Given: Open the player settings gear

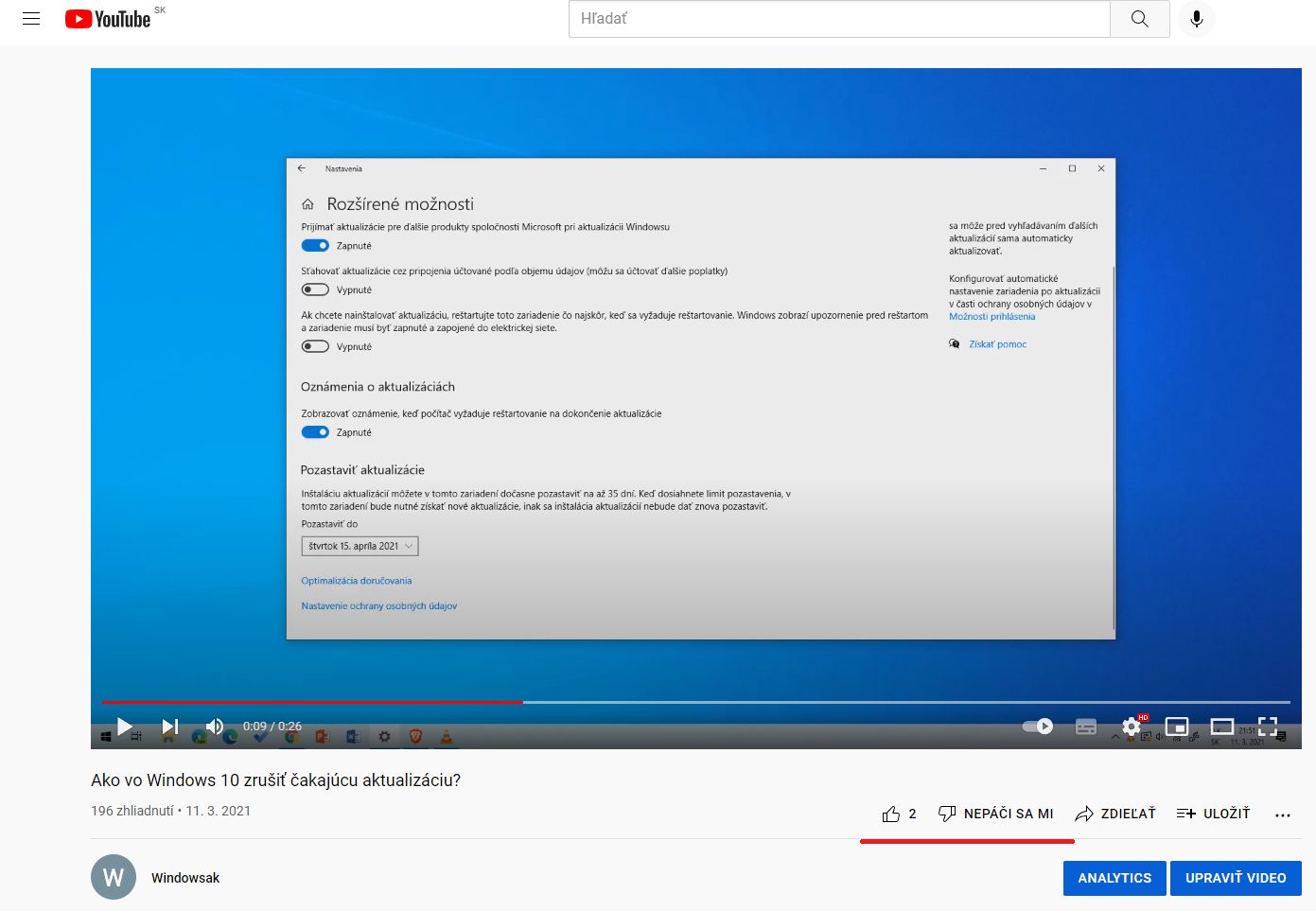Looking at the screenshot, I should coord(1132,727).
